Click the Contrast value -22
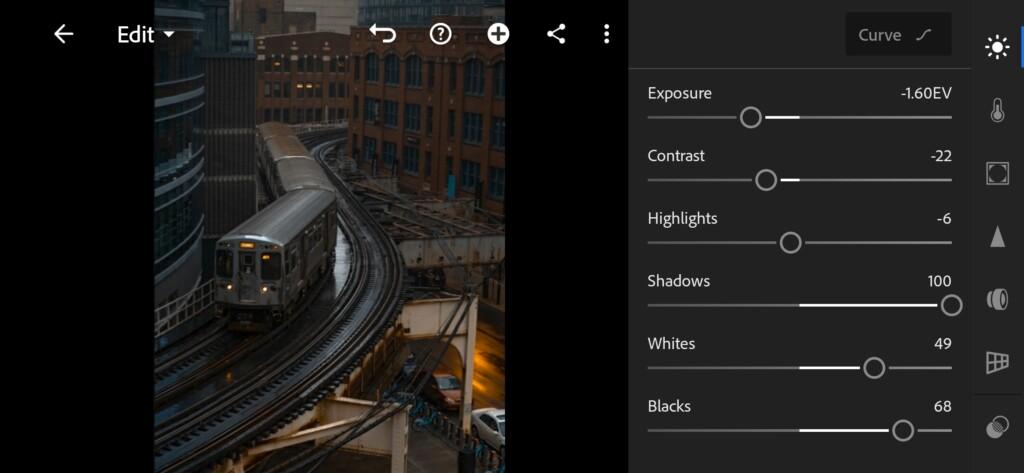1024x473 pixels. click(x=941, y=156)
